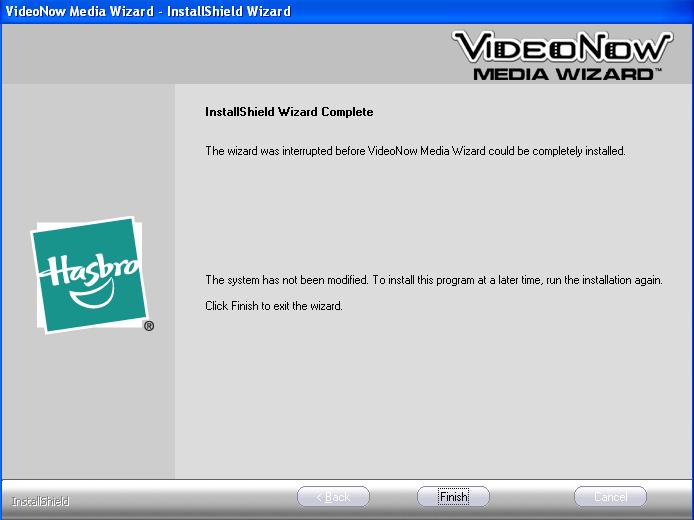Click the InstallShield label in the footer
The height and width of the screenshot is (520, 694).
pyautogui.click(x=40, y=501)
